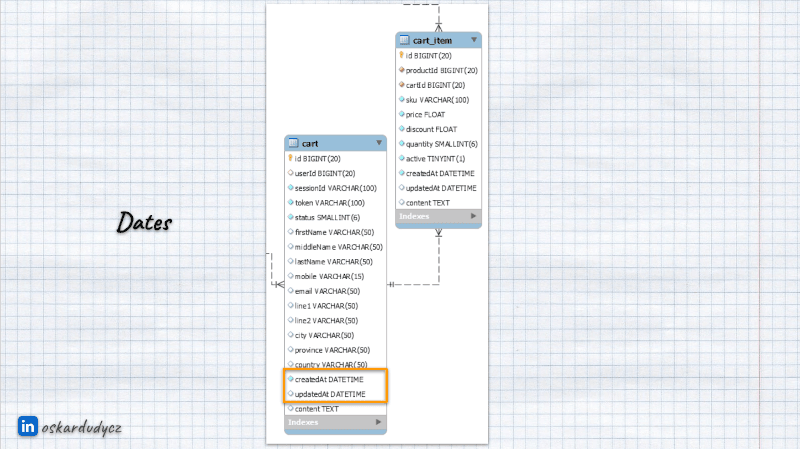Click the diamond icon next to cart userId
Screen dimensions: 800x449
290,173
